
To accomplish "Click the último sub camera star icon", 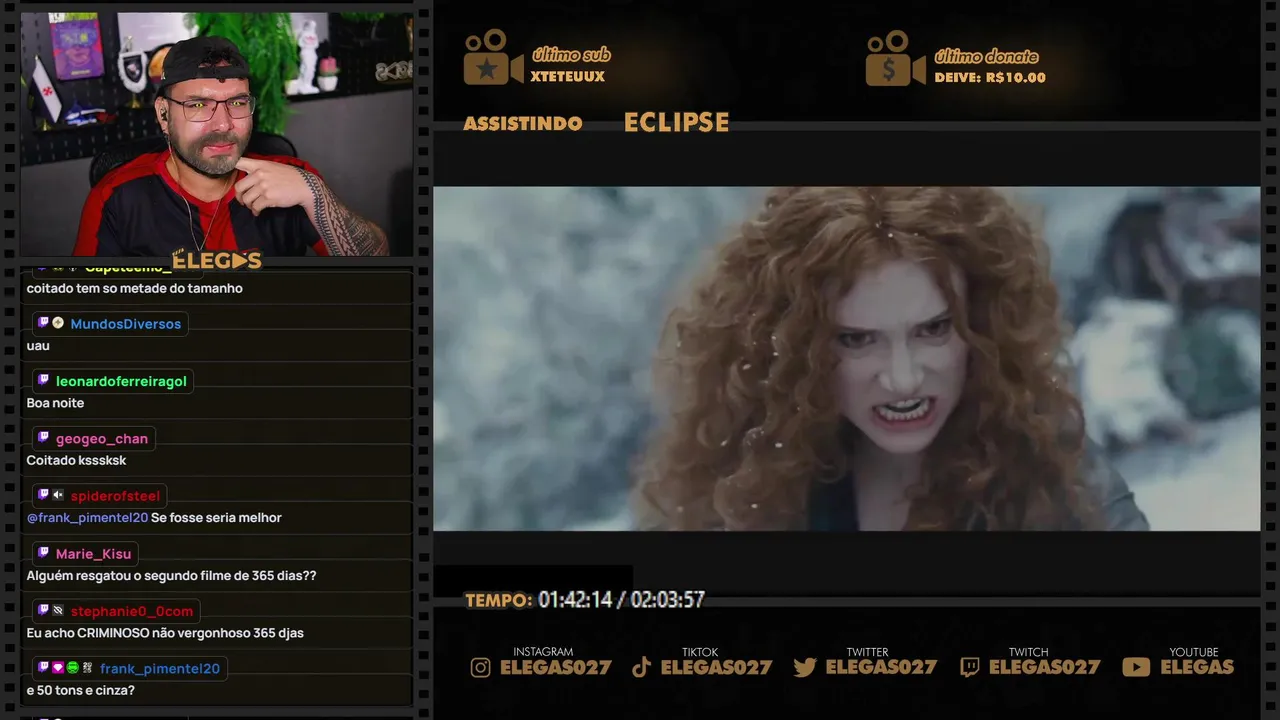I will [x=493, y=58].
